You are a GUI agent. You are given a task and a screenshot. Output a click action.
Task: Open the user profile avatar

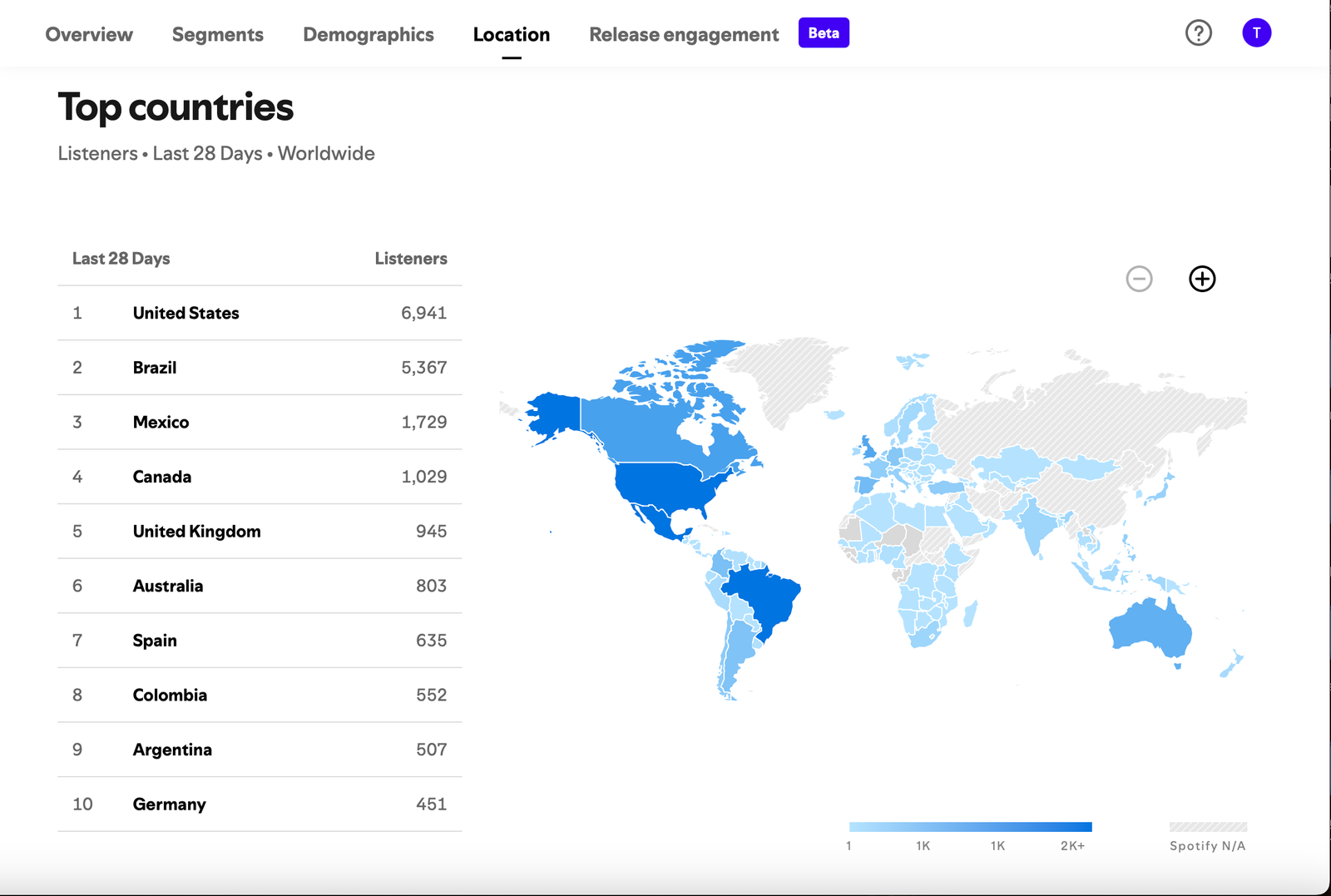click(1256, 33)
